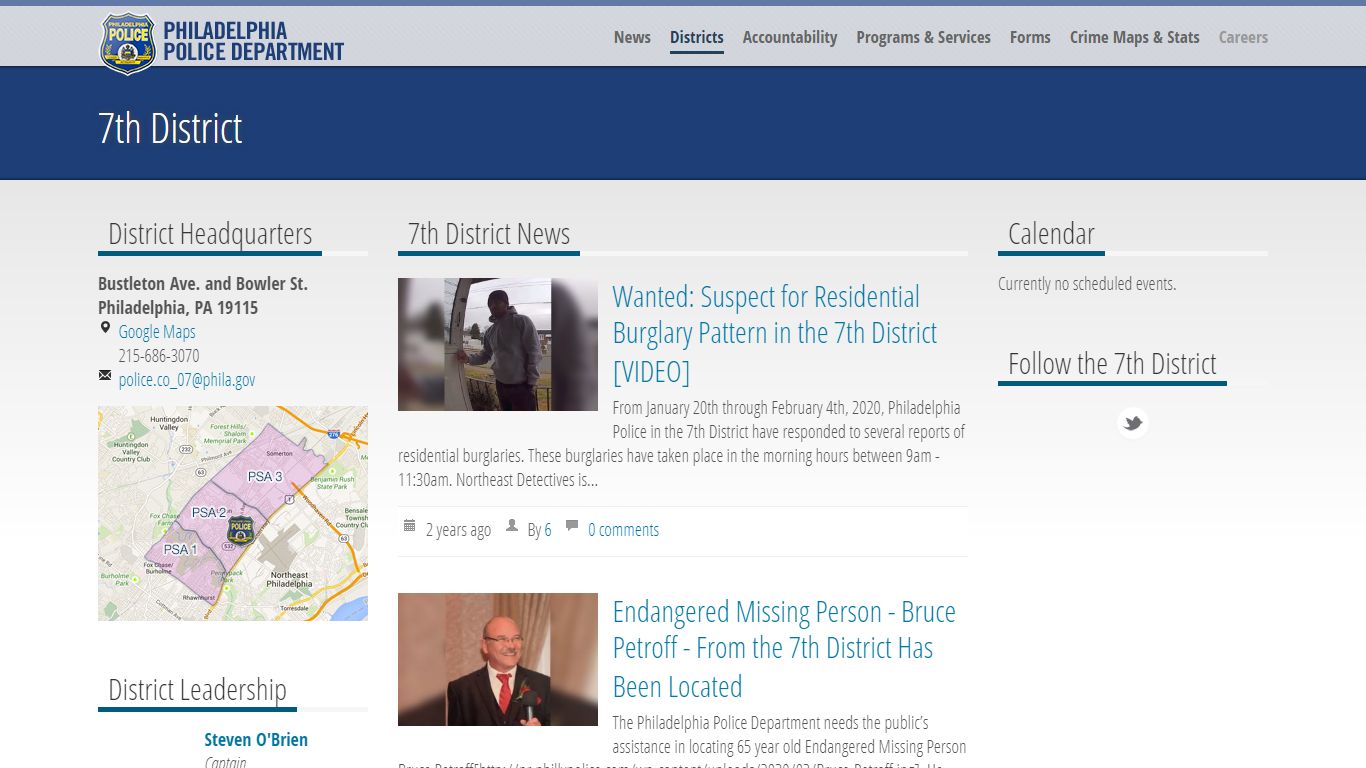Click 'Bustleton Ave. and Bowler St.' address line
Image resolution: width=1366 pixels, height=768 pixels.
(203, 284)
